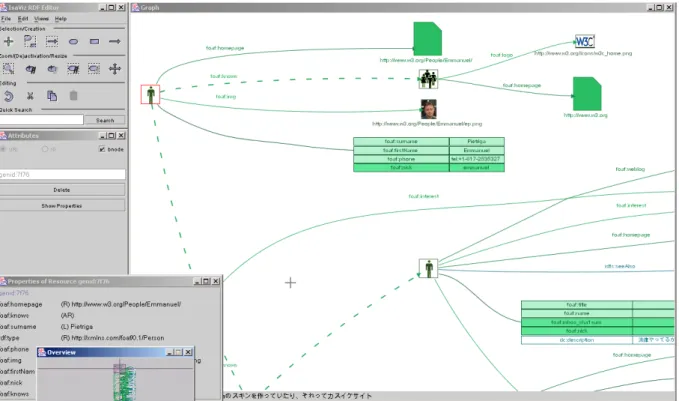The height and width of the screenshot is (401, 679).
Task: Click the emmanuel nick value cell
Action: 477,168
